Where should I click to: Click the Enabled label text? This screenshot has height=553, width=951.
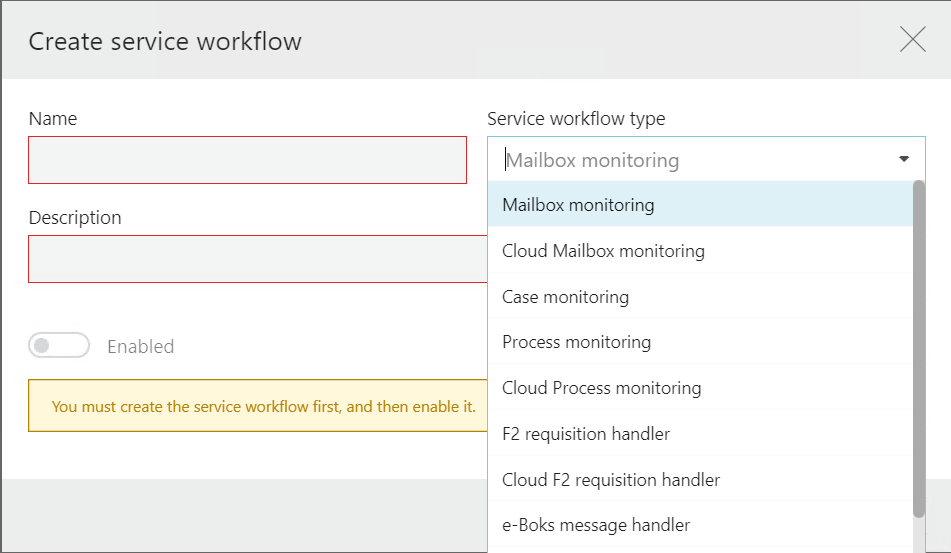[x=141, y=346]
